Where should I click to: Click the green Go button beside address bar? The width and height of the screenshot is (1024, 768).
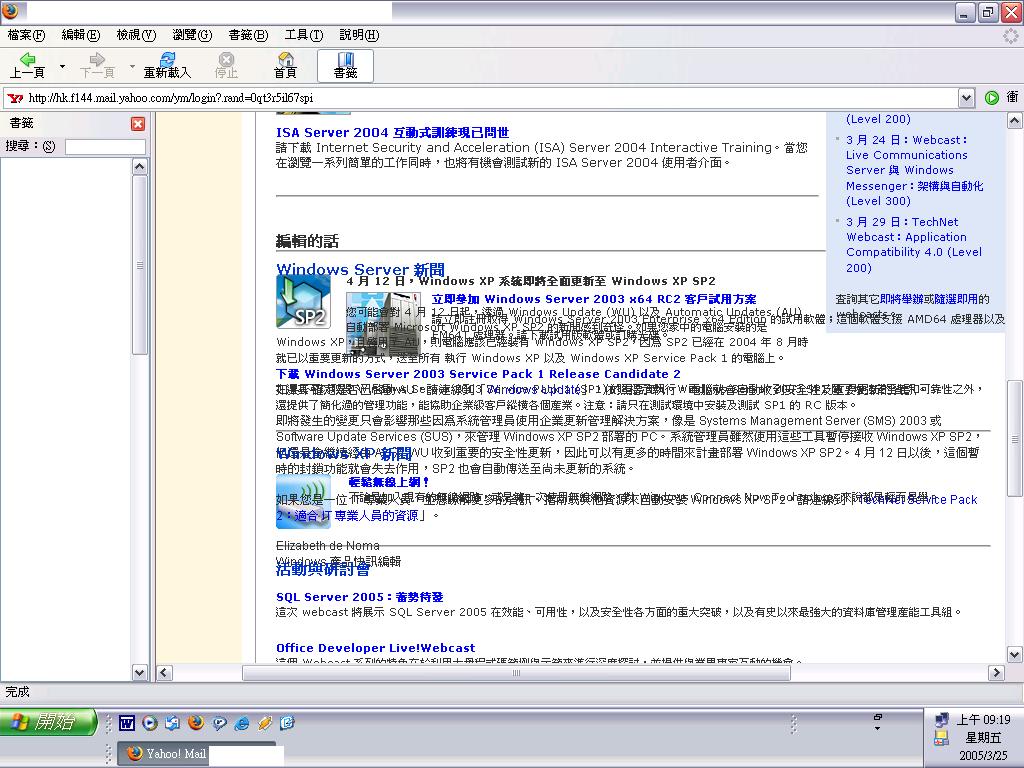click(991, 98)
